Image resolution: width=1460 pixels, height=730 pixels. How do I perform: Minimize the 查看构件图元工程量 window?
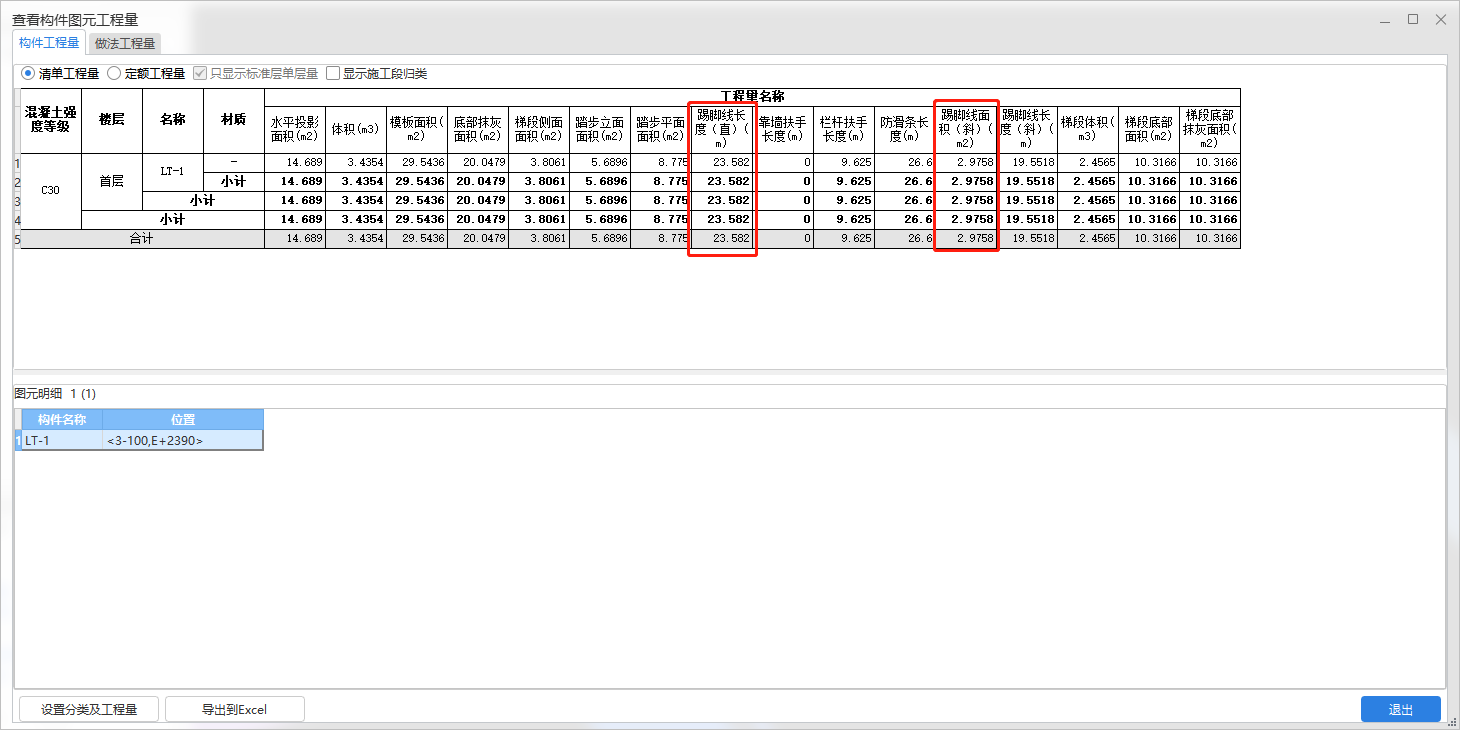click(x=1385, y=19)
